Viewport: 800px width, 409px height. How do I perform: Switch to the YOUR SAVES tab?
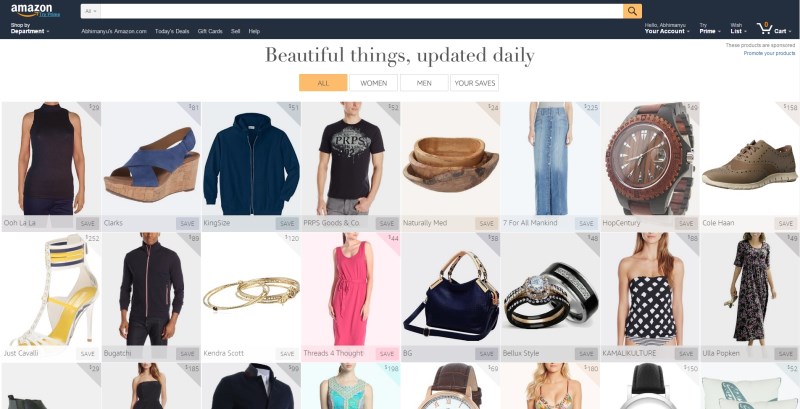(474, 83)
